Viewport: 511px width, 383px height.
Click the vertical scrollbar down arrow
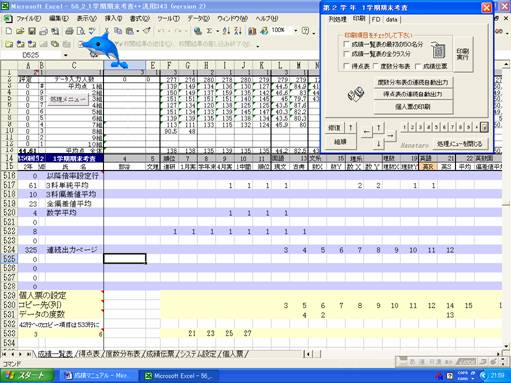506,346
